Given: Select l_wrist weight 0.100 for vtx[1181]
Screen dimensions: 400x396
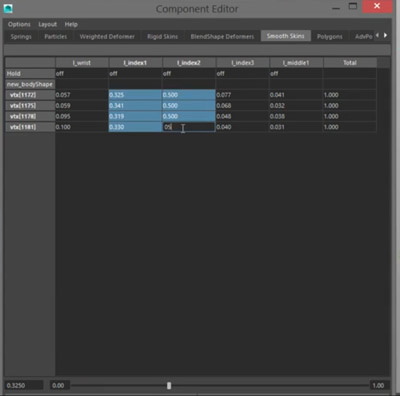Looking at the screenshot, I should click(82, 127).
